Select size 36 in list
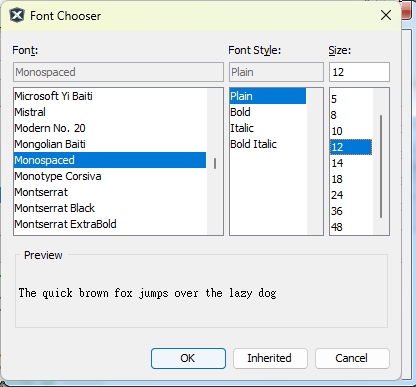Image resolution: width=416 pixels, height=387 pixels. coord(351,211)
